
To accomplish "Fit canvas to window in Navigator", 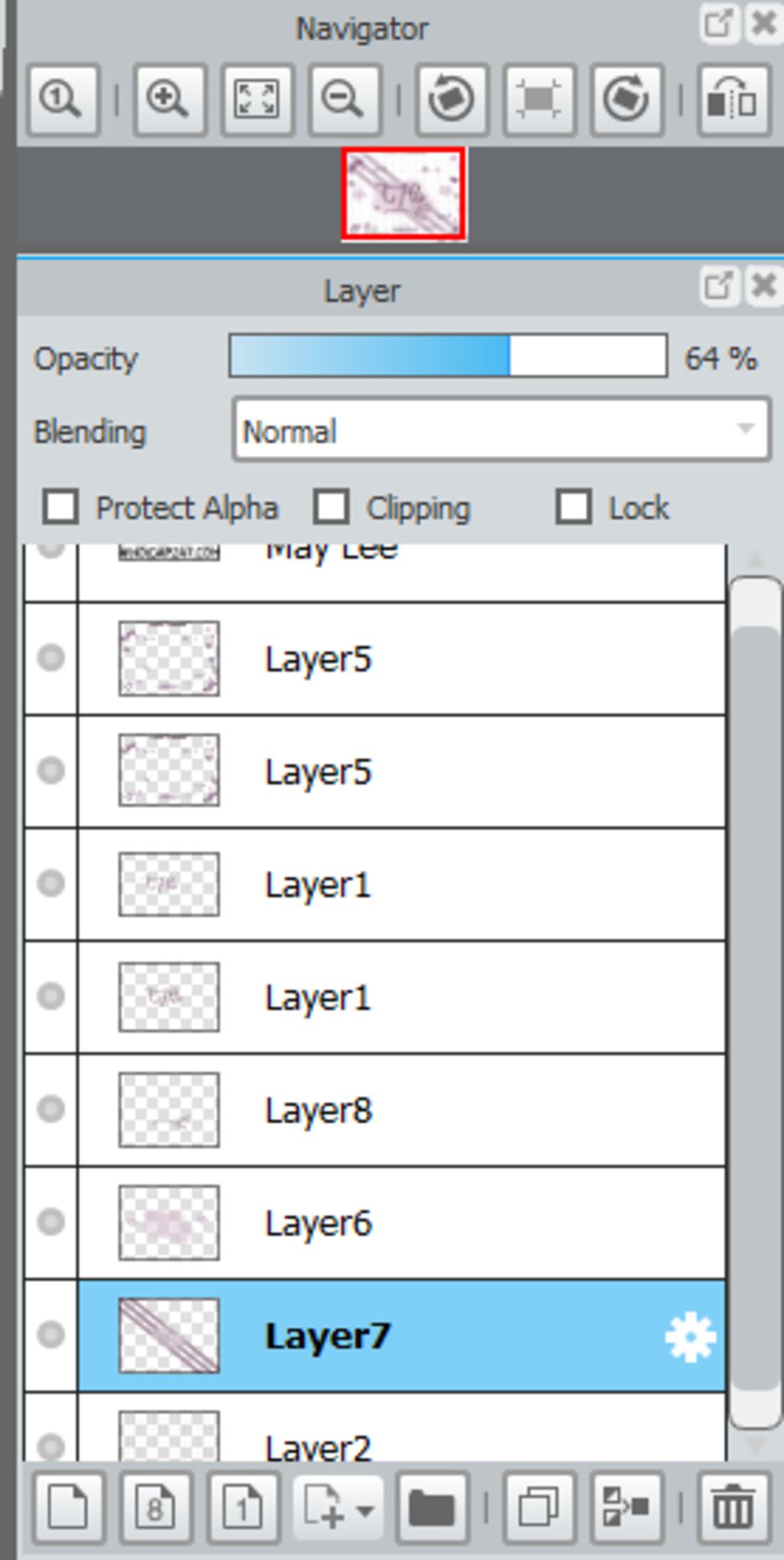I will 257,100.
